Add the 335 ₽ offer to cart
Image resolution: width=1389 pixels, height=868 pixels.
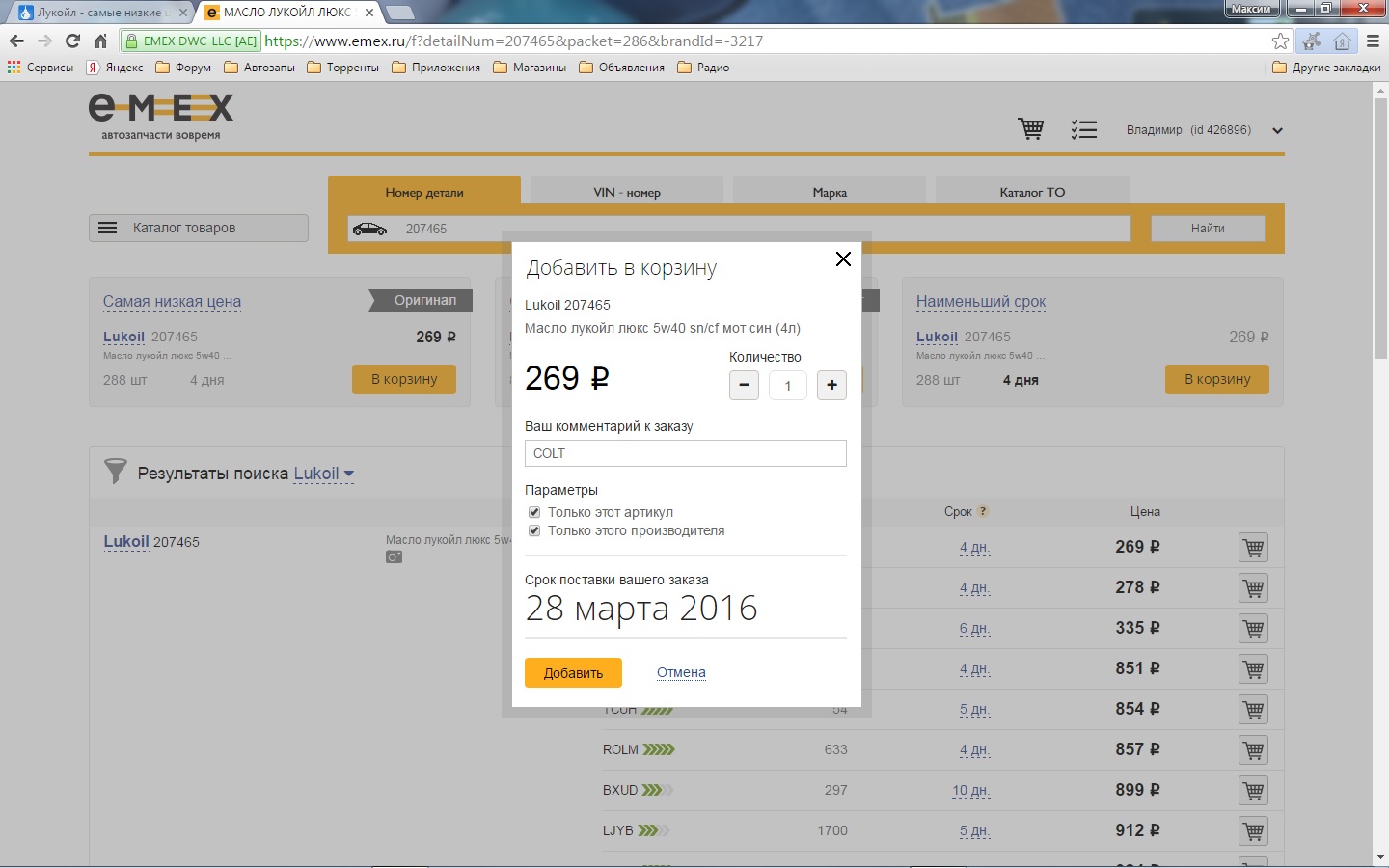pyautogui.click(x=1253, y=629)
